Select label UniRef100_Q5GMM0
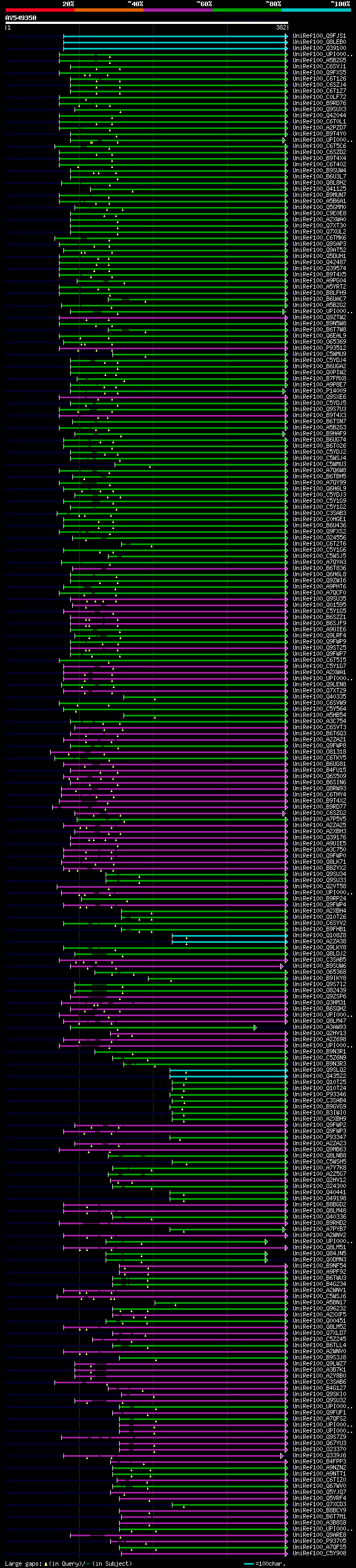 point(319,207)
